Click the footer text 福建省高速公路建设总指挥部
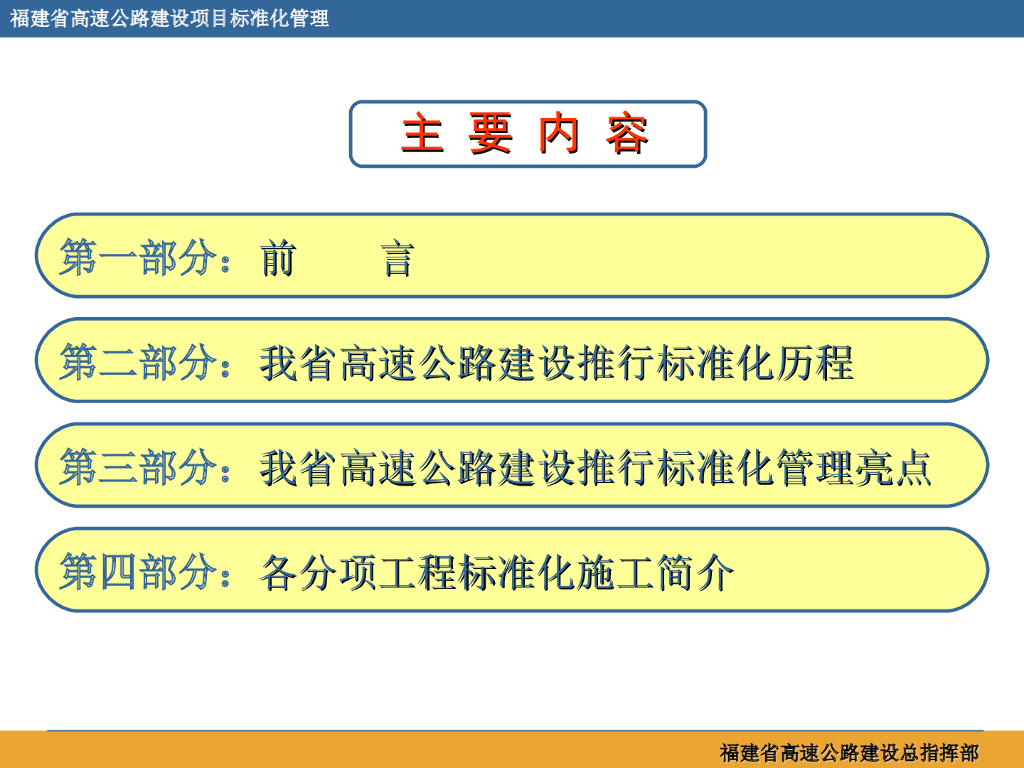 (849, 752)
